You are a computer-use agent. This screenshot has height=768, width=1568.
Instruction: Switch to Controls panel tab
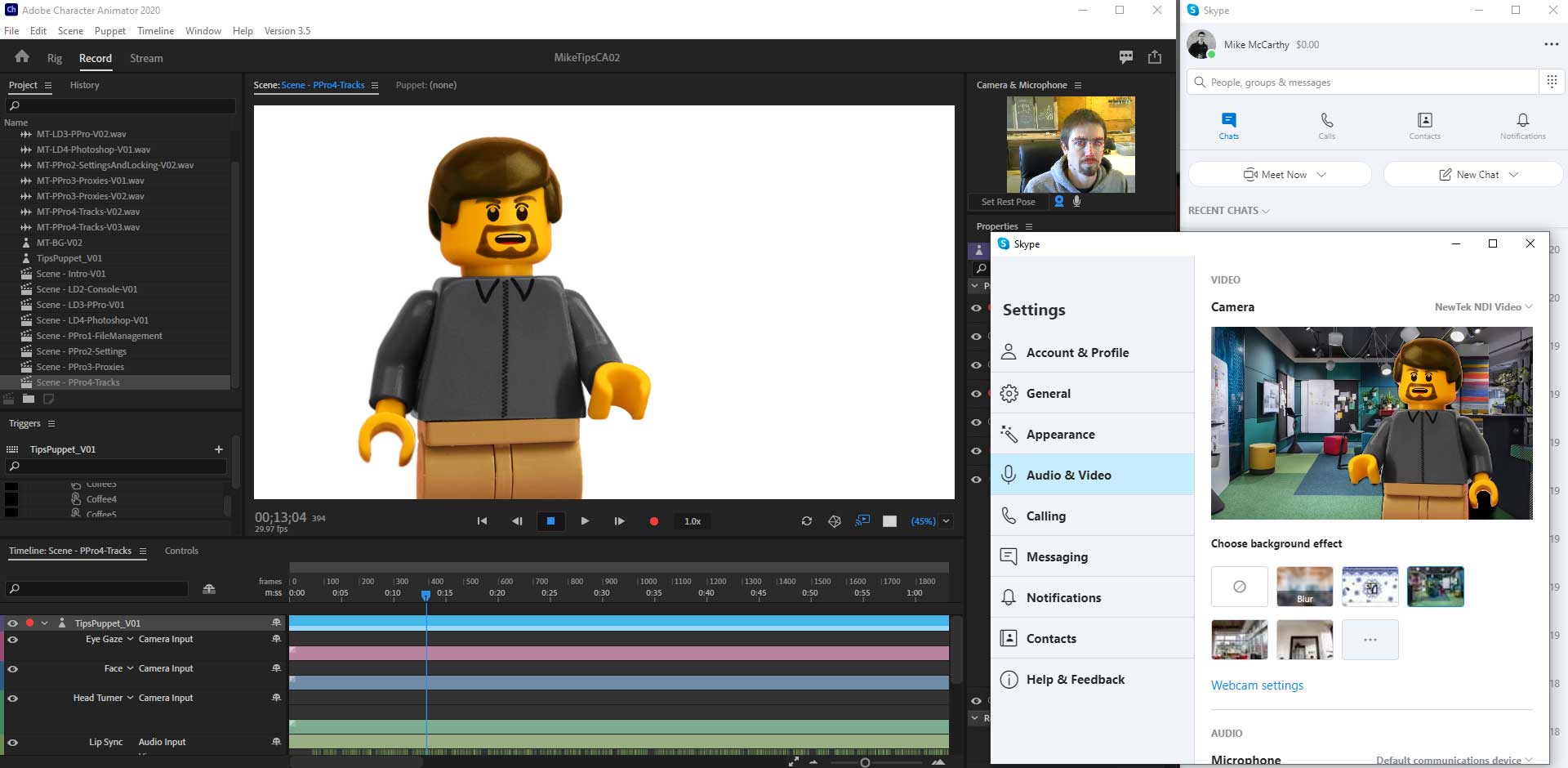pyautogui.click(x=181, y=551)
